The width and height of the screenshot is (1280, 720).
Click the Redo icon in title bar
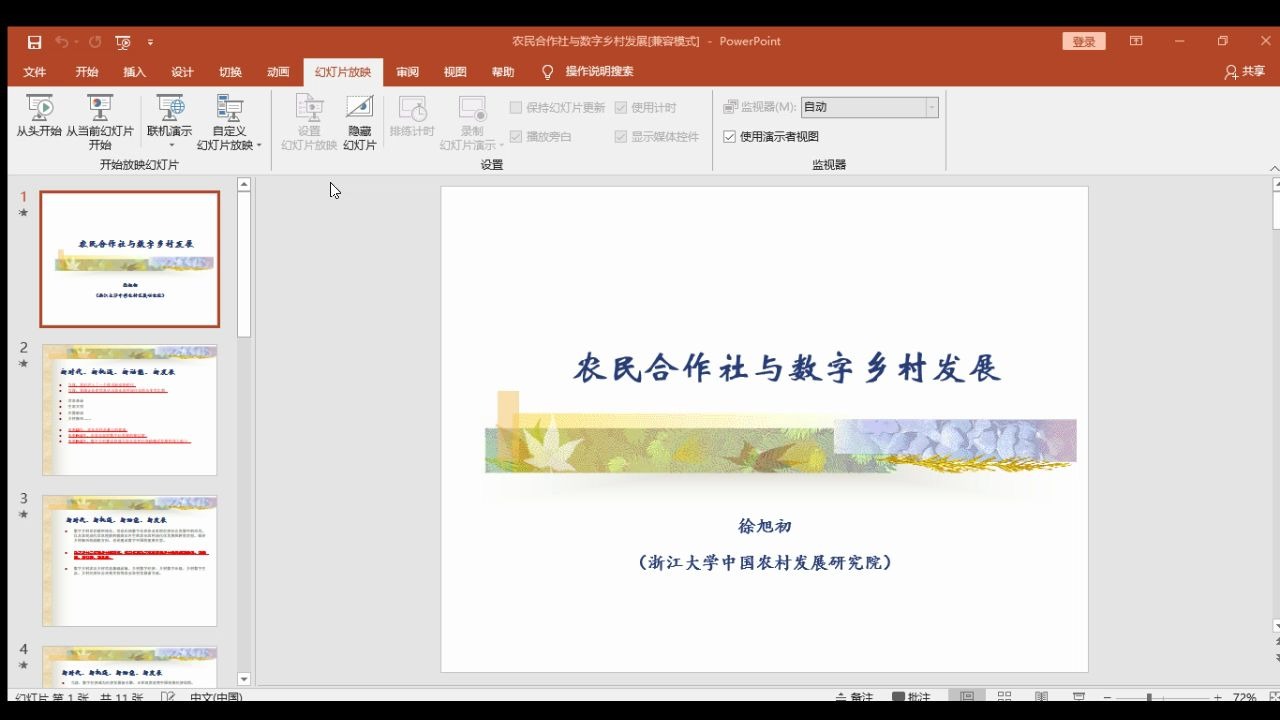95,42
